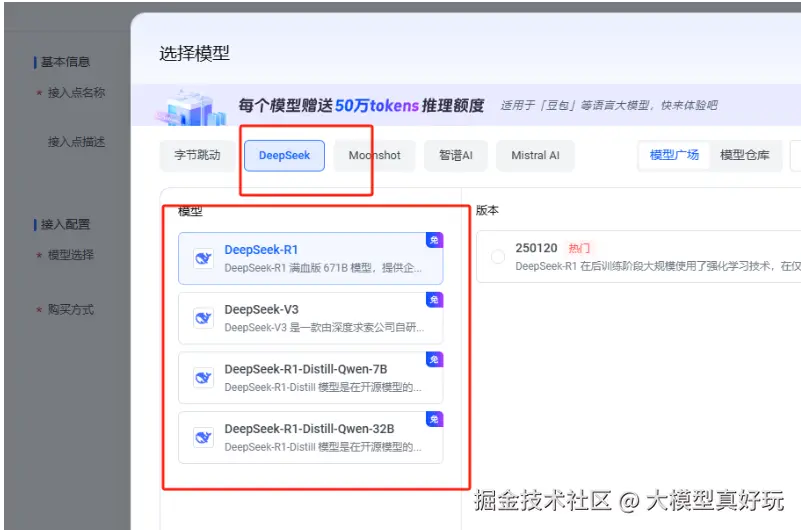Choose the DeepSeek-R1-Distill-Qwen-32B model card
Viewport: 801px width, 530px height.
tap(311, 438)
